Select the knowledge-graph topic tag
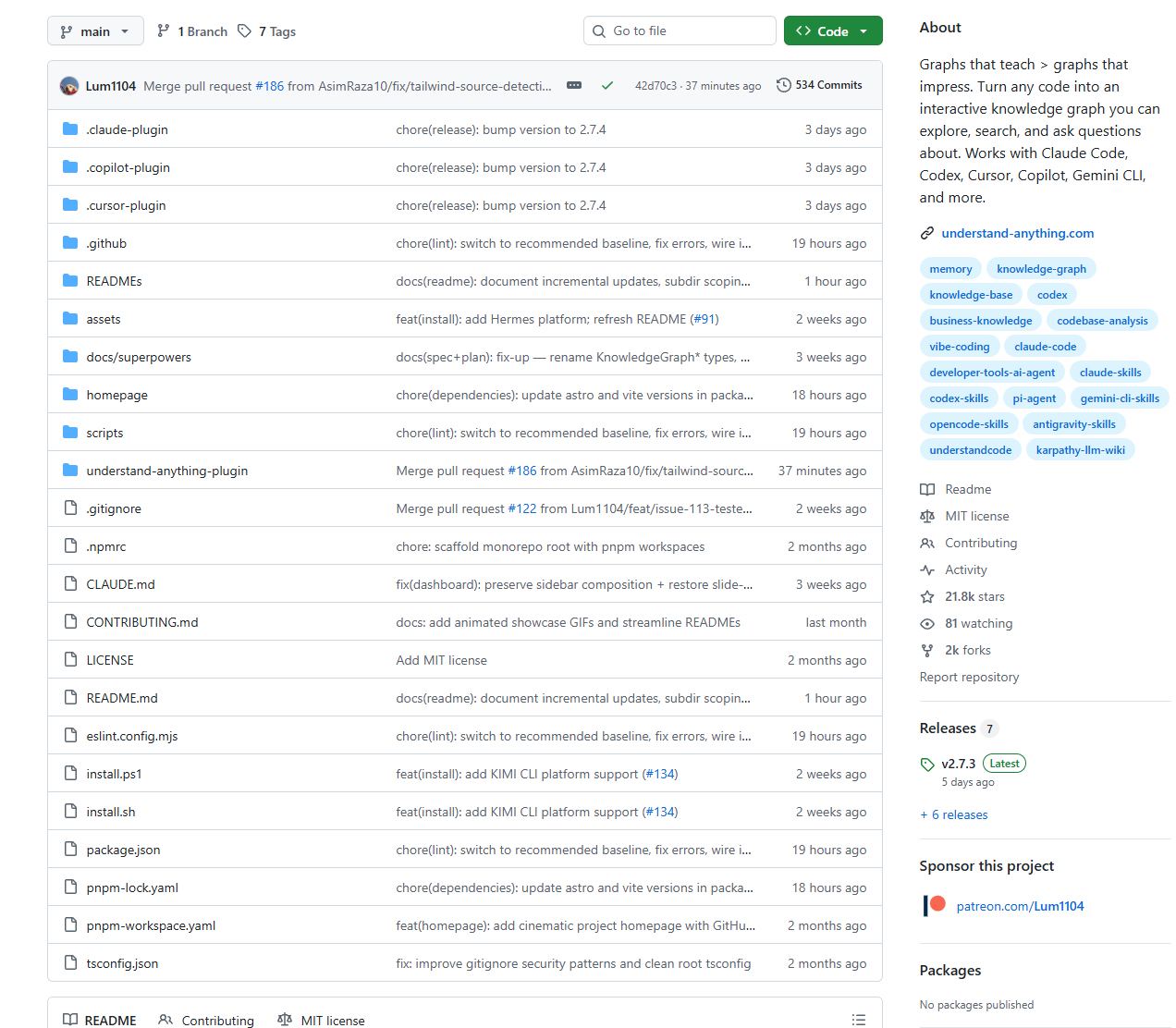The image size is (1176, 1028). coord(1041,269)
